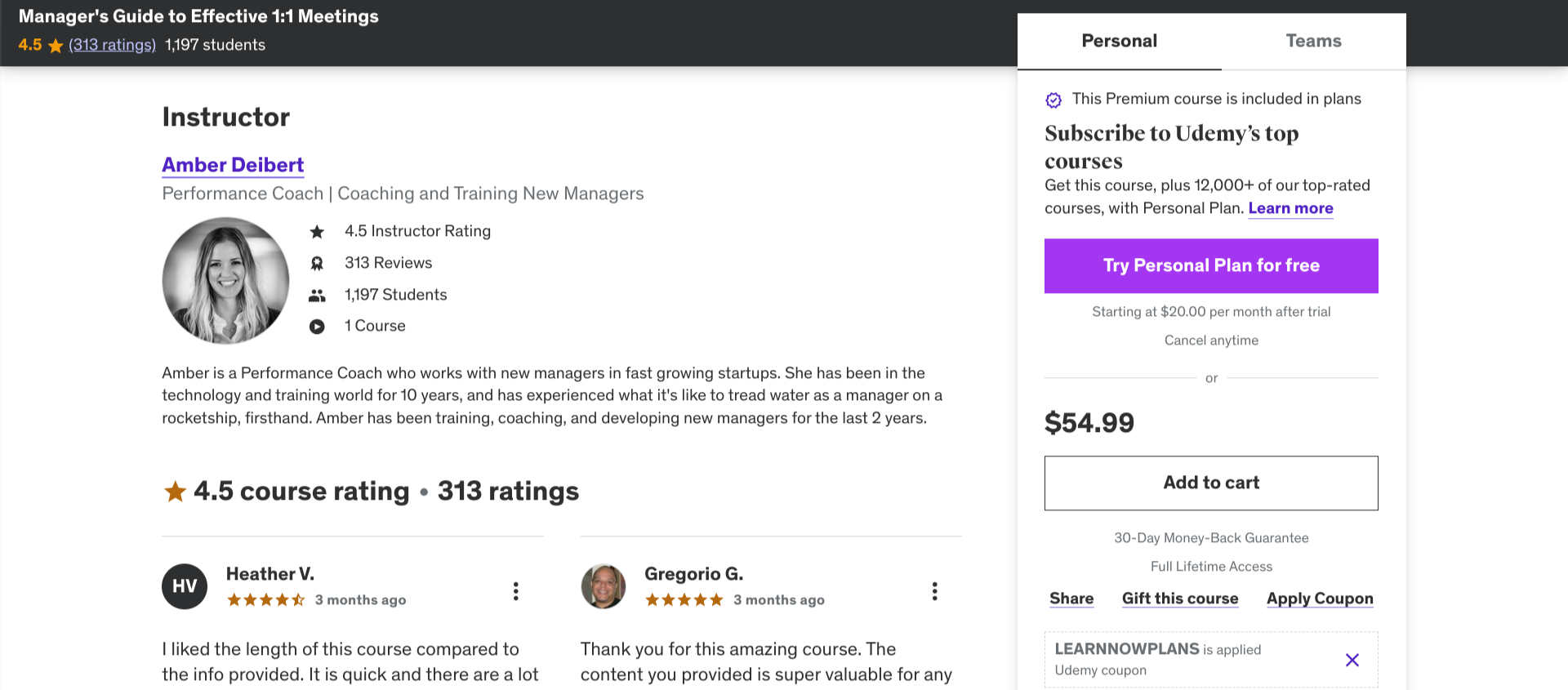The image size is (1568, 690).
Task: Open Amber Deibert's instructor profile link
Action: [x=233, y=165]
